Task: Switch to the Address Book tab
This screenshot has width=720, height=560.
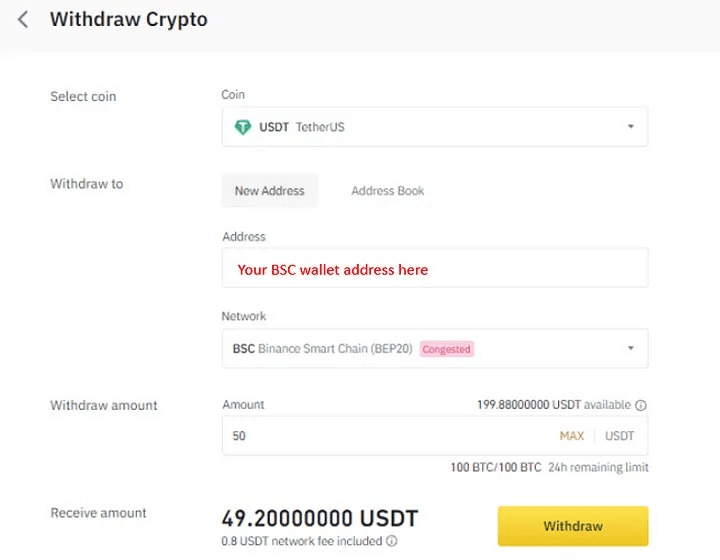Action: 388,190
